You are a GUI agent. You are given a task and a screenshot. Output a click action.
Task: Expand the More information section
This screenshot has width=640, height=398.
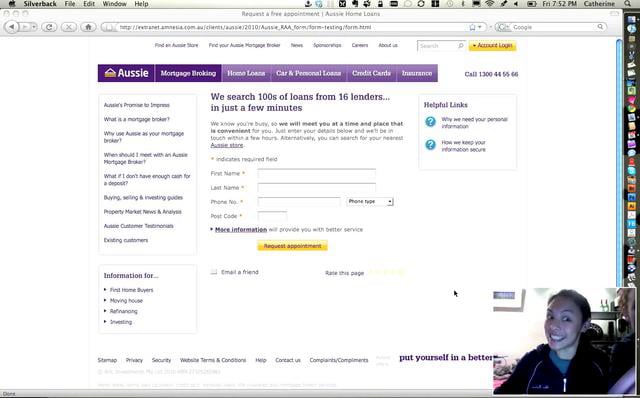[x=240, y=229]
